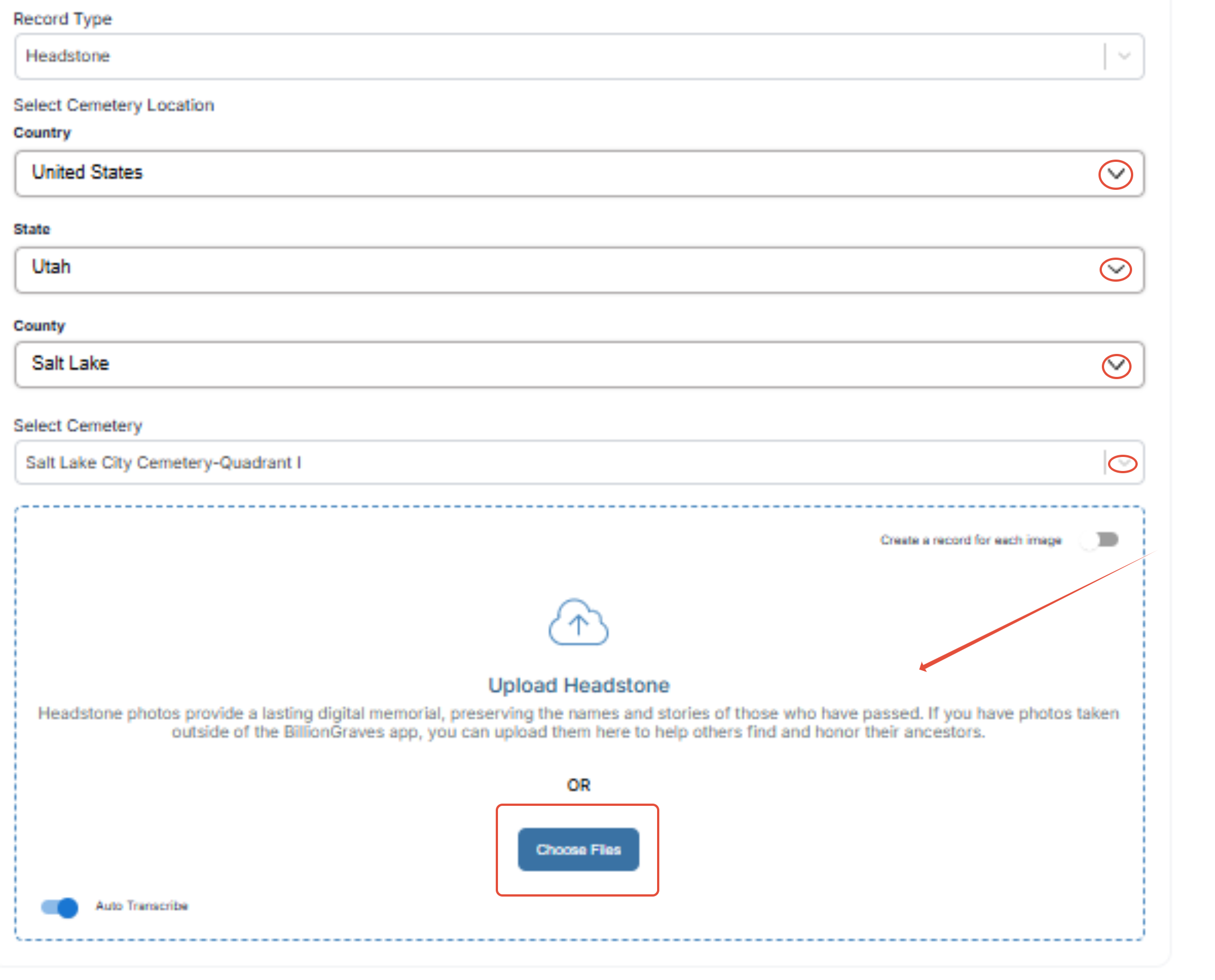Click Create a record for each image label
Image resolution: width=1215 pixels, height=980 pixels.
(970, 540)
